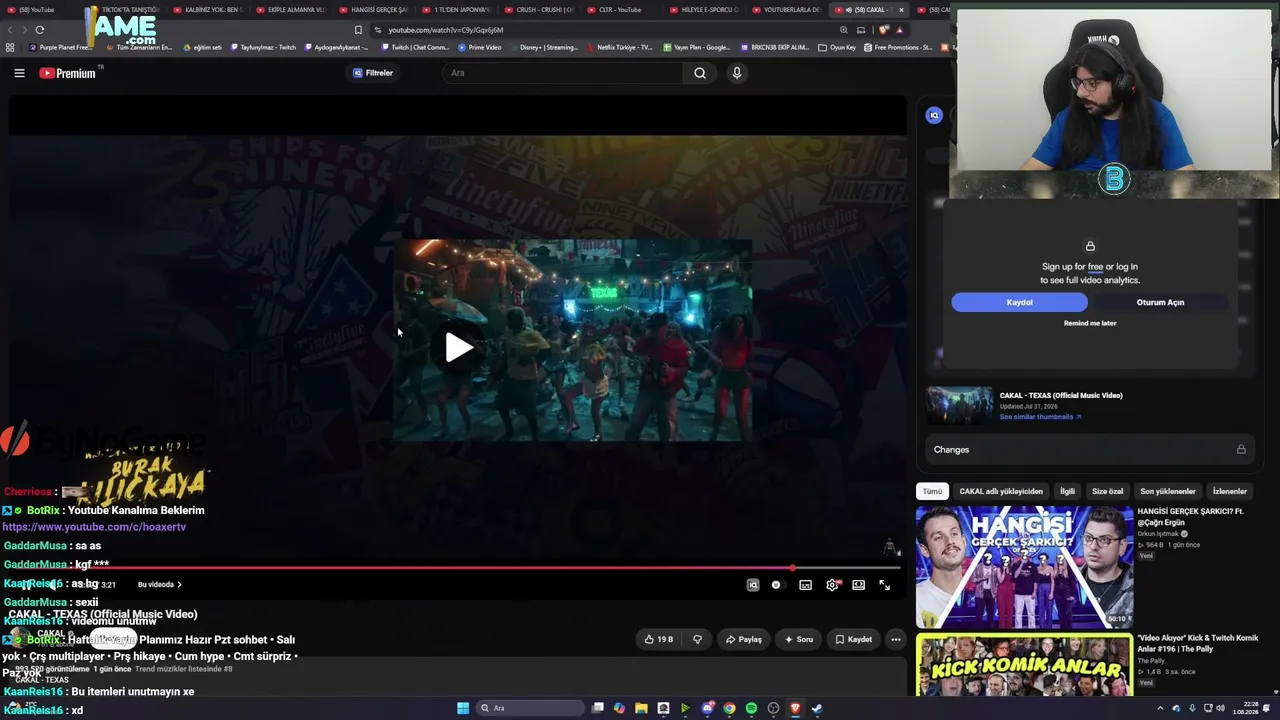Reload the page in the browser
Image resolution: width=1280 pixels, height=720 pixels.
(x=40, y=30)
